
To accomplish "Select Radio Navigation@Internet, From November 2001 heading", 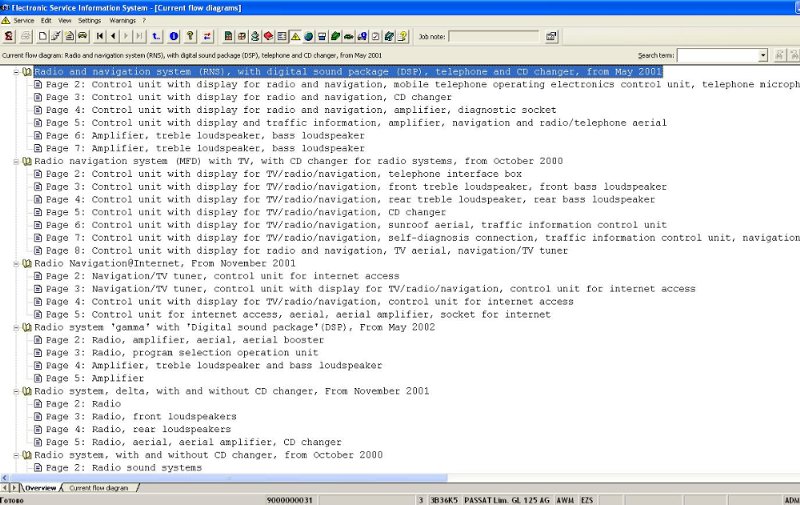I will [x=165, y=264].
